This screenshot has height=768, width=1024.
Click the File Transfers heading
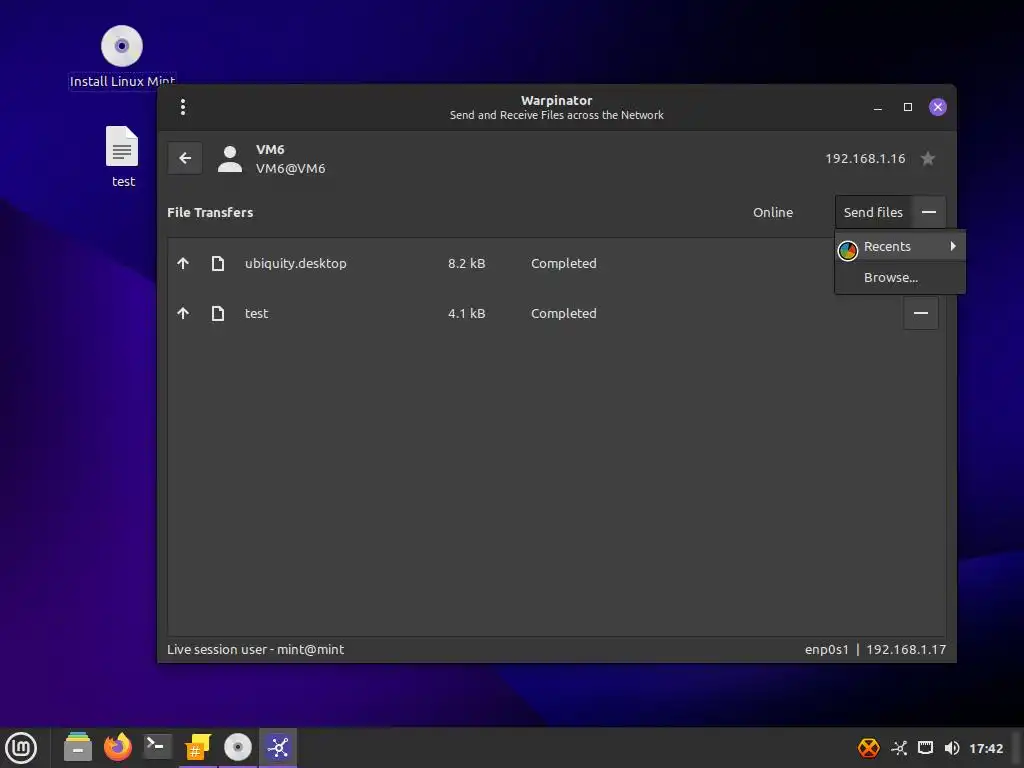point(210,212)
